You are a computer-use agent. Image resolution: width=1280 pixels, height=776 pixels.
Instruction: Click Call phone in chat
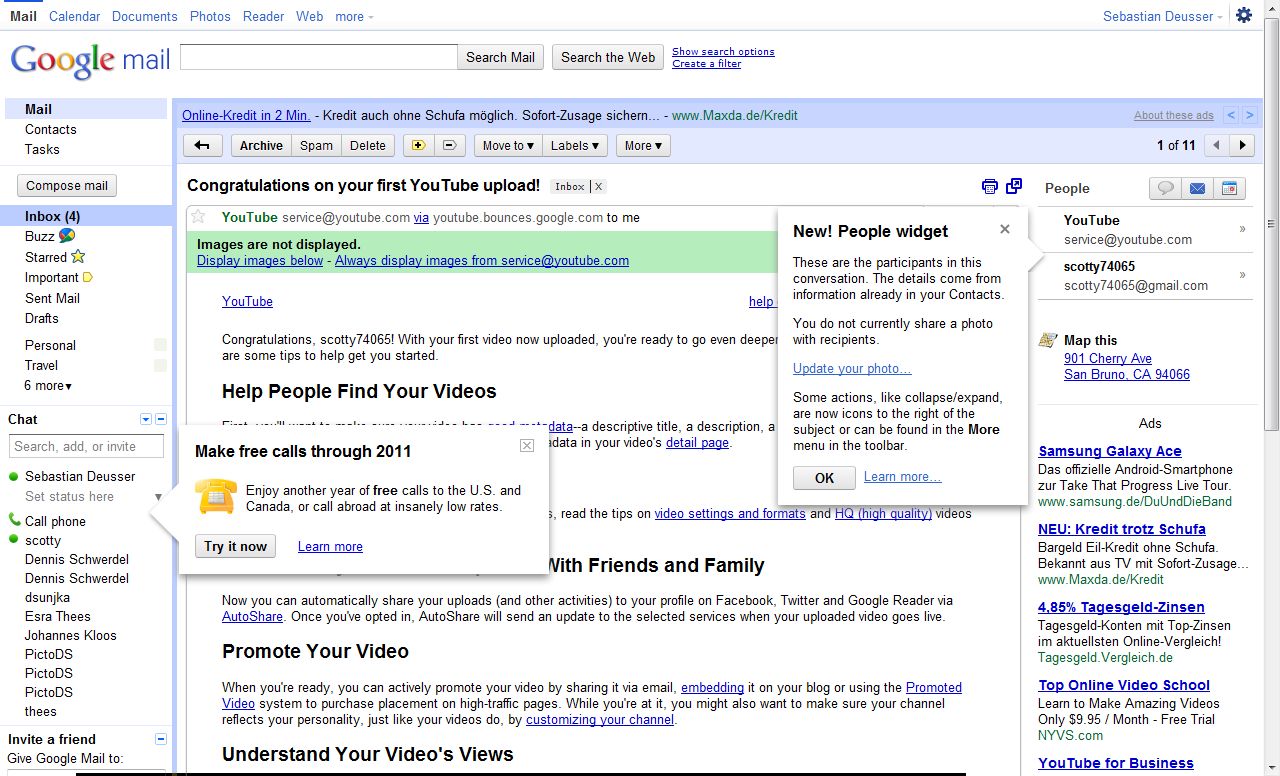(55, 521)
